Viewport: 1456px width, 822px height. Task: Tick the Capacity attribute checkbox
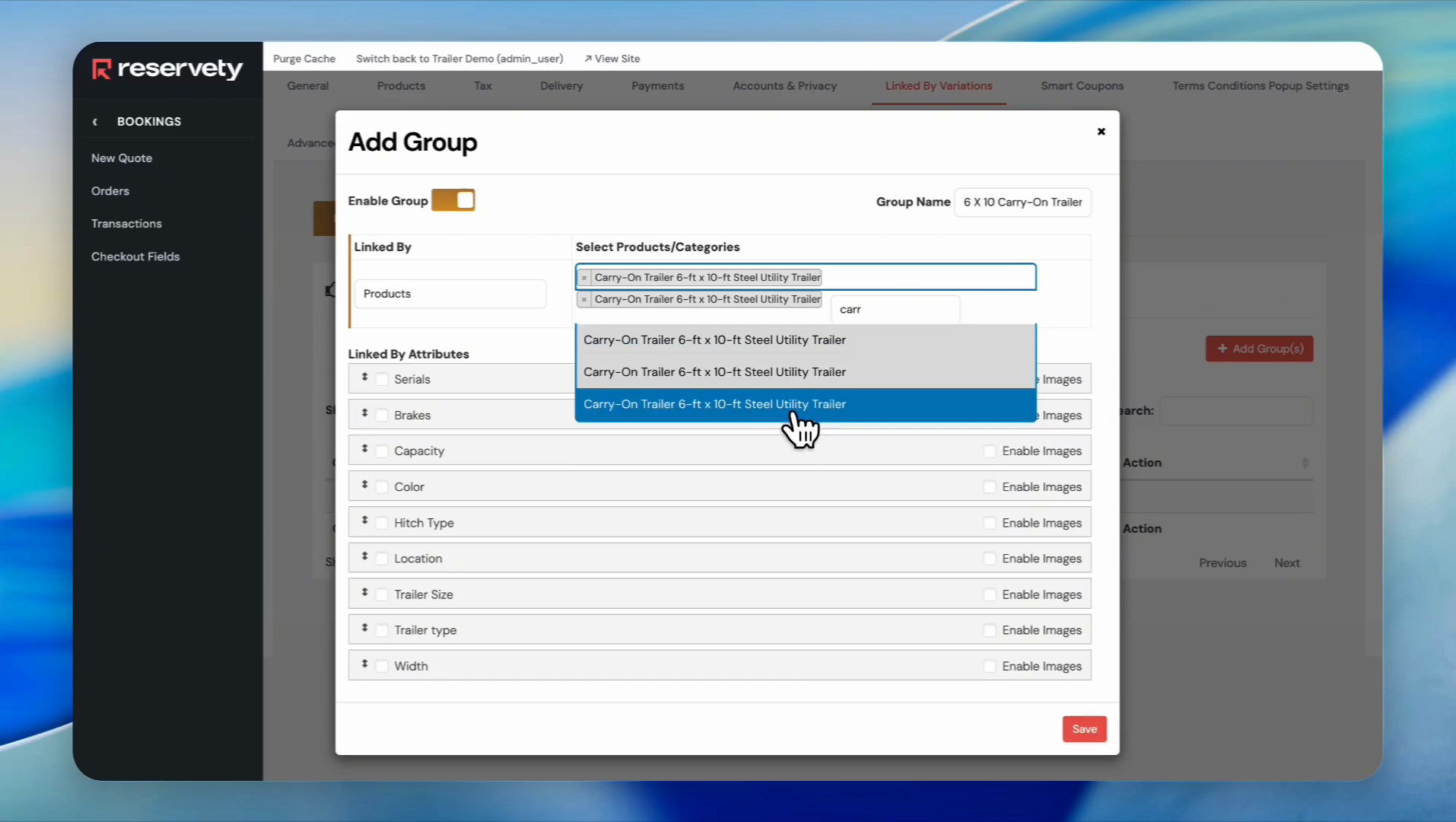pyautogui.click(x=382, y=451)
